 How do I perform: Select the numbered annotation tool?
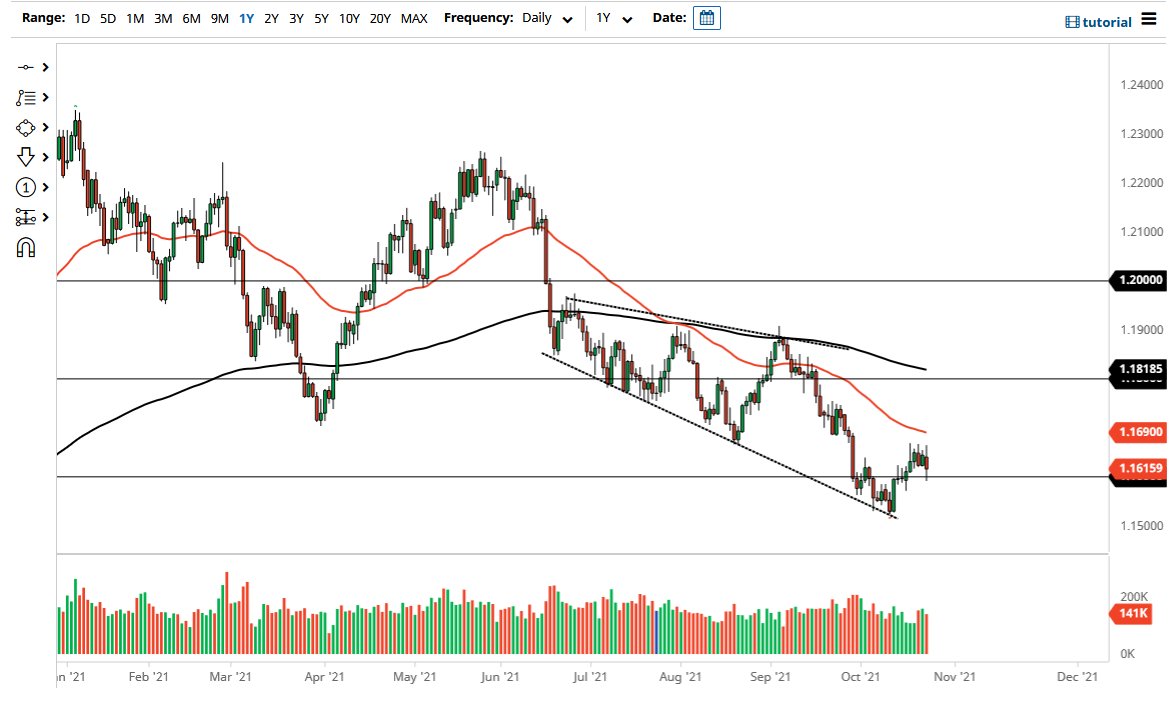pyautogui.click(x=27, y=187)
